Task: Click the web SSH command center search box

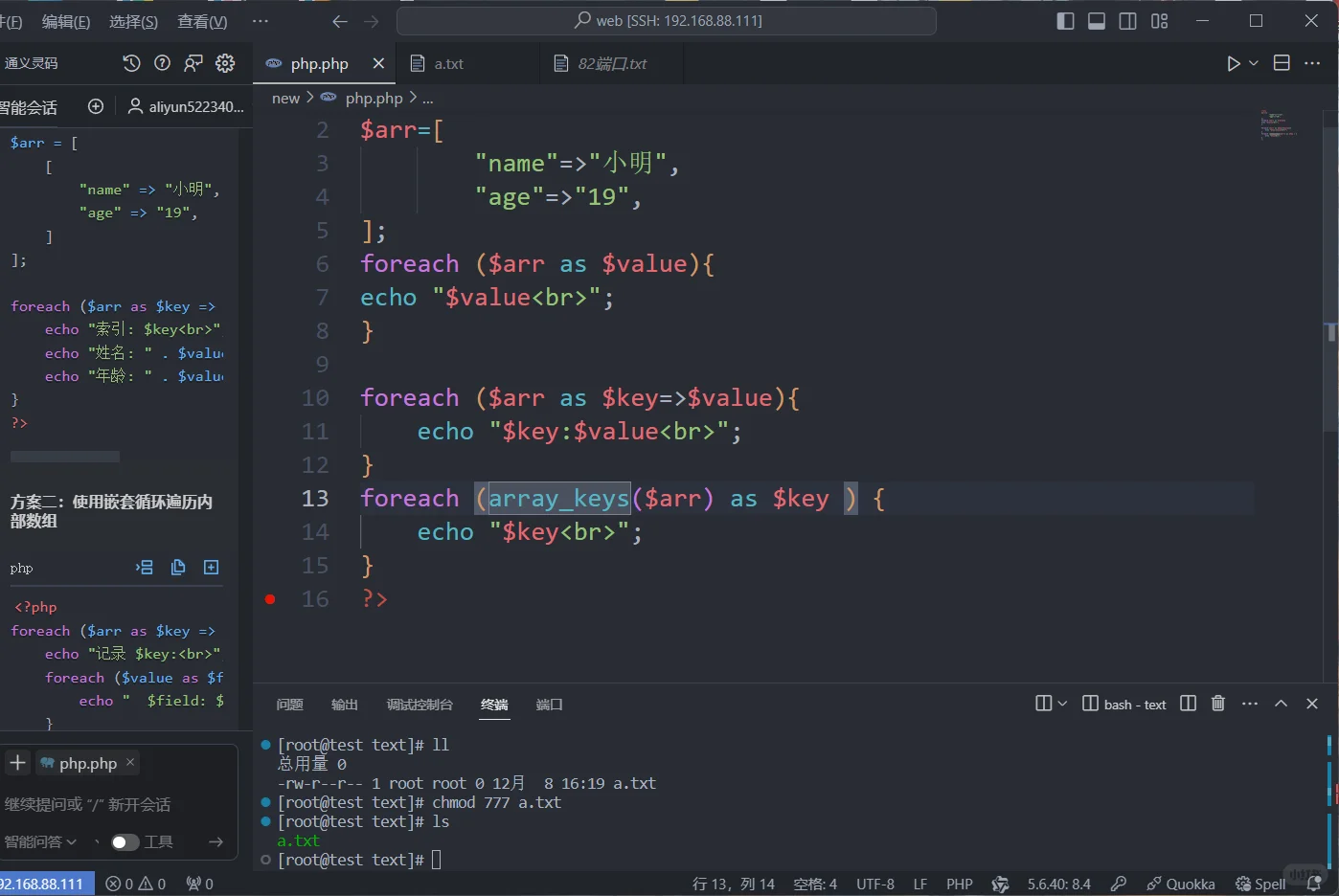Action: (x=667, y=20)
